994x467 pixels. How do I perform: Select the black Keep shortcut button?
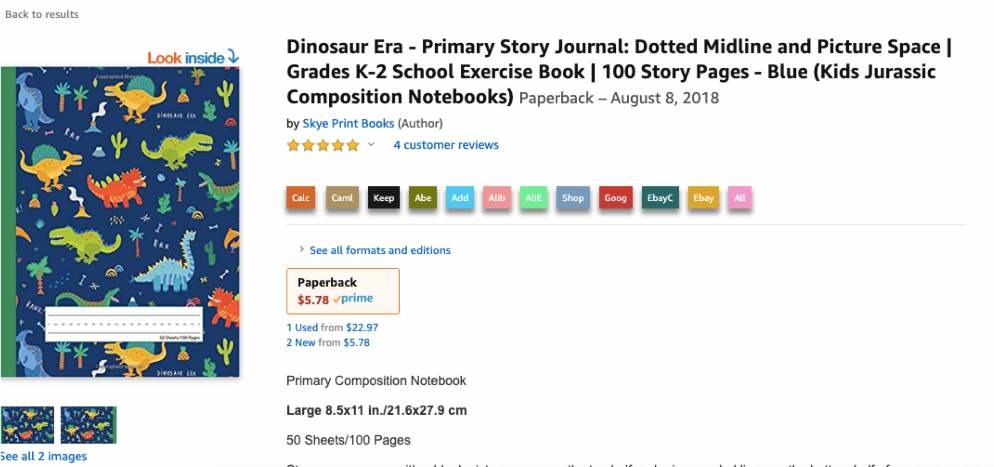(x=384, y=198)
